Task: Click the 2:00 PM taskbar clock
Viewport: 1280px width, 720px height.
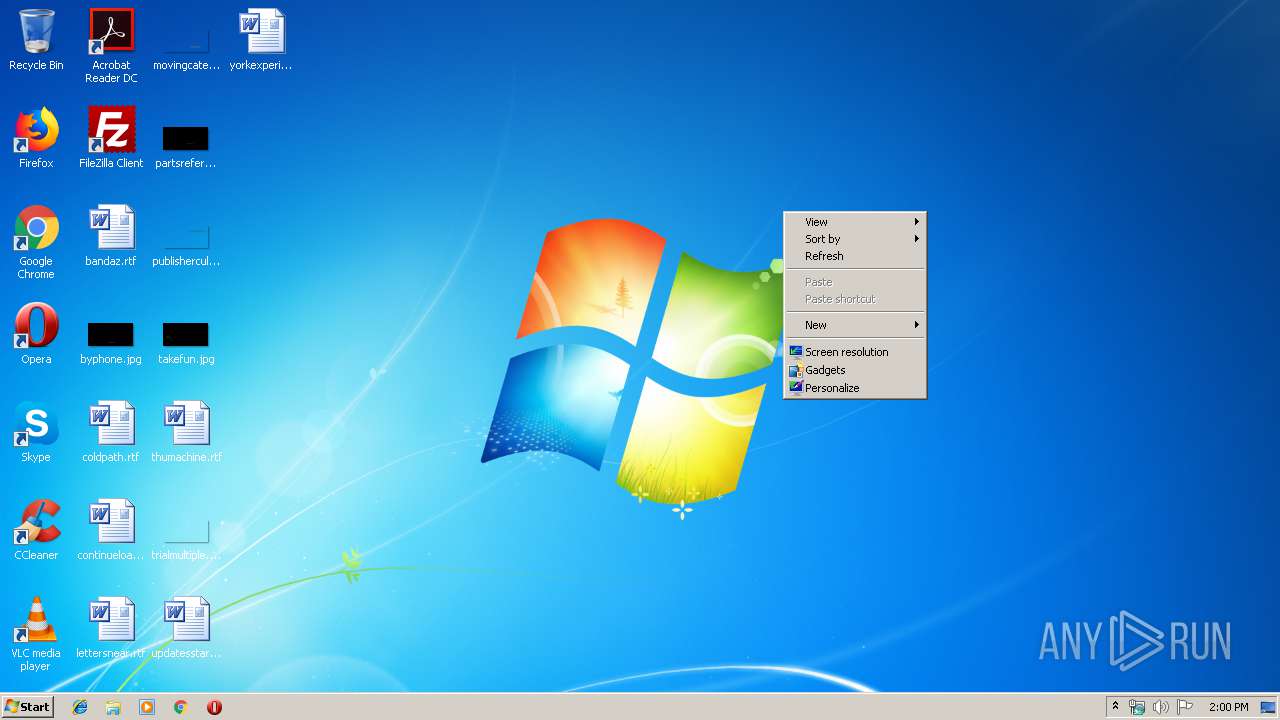Action: (1228, 707)
